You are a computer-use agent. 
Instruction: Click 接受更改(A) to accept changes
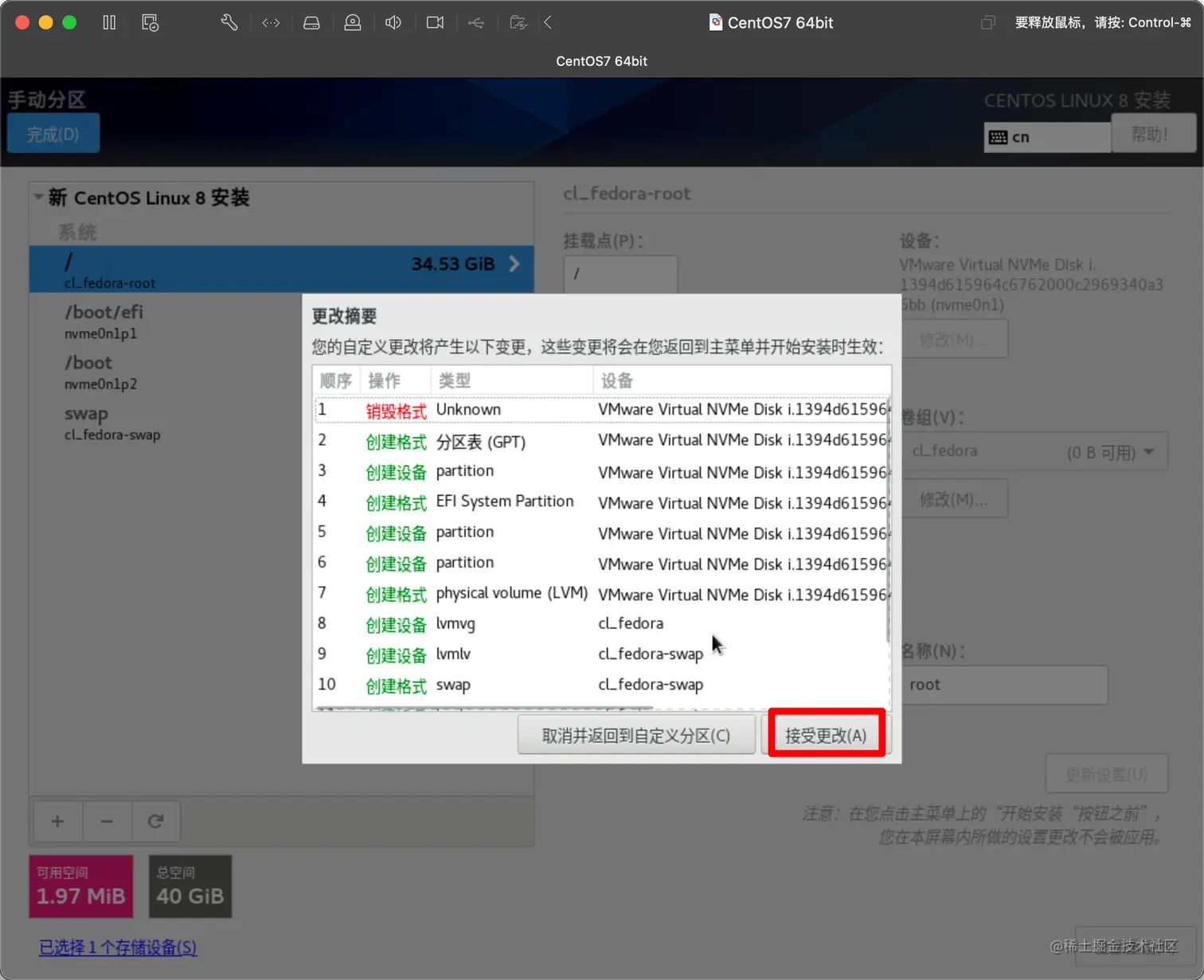825,734
